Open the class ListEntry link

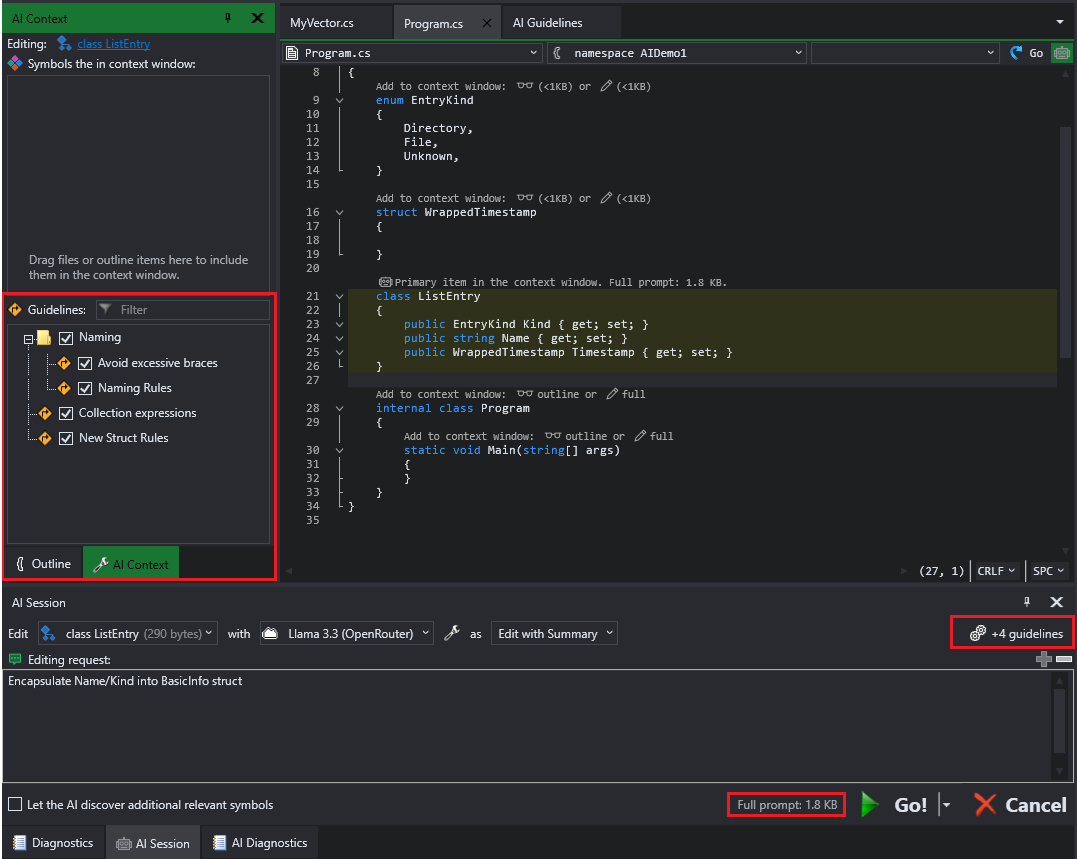click(113, 44)
